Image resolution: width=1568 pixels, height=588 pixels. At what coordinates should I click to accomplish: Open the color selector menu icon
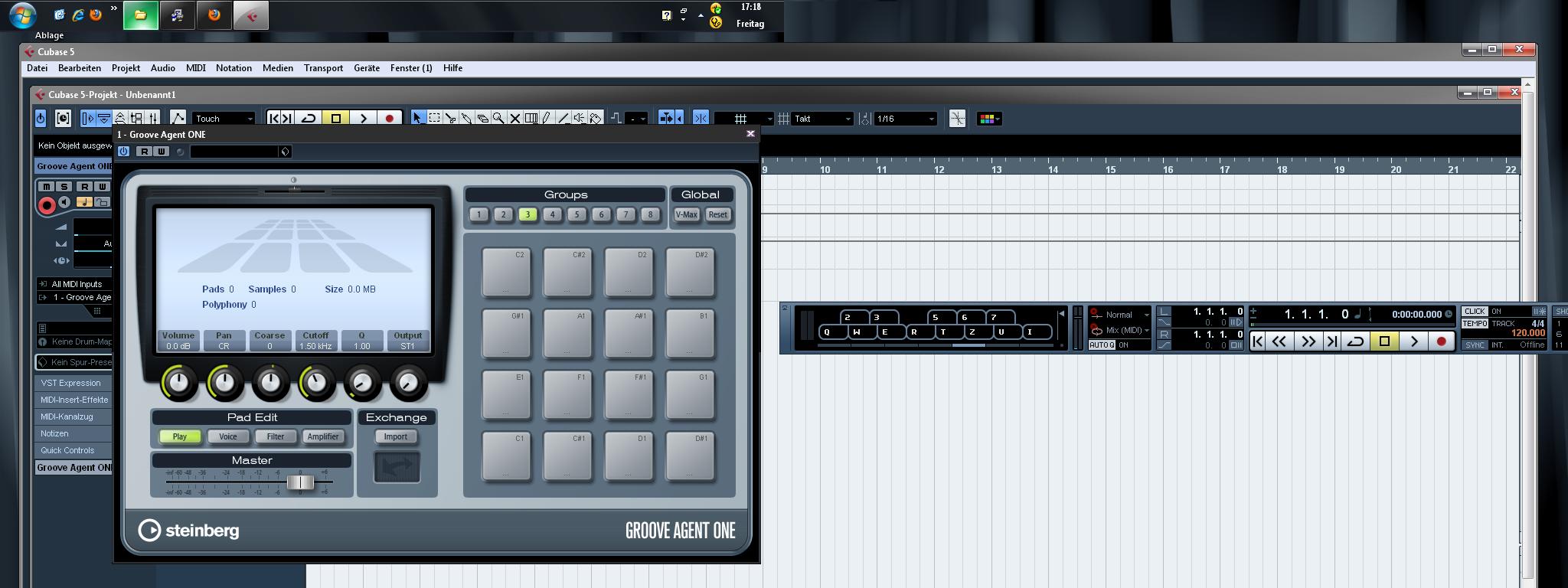pyautogui.click(x=988, y=119)
